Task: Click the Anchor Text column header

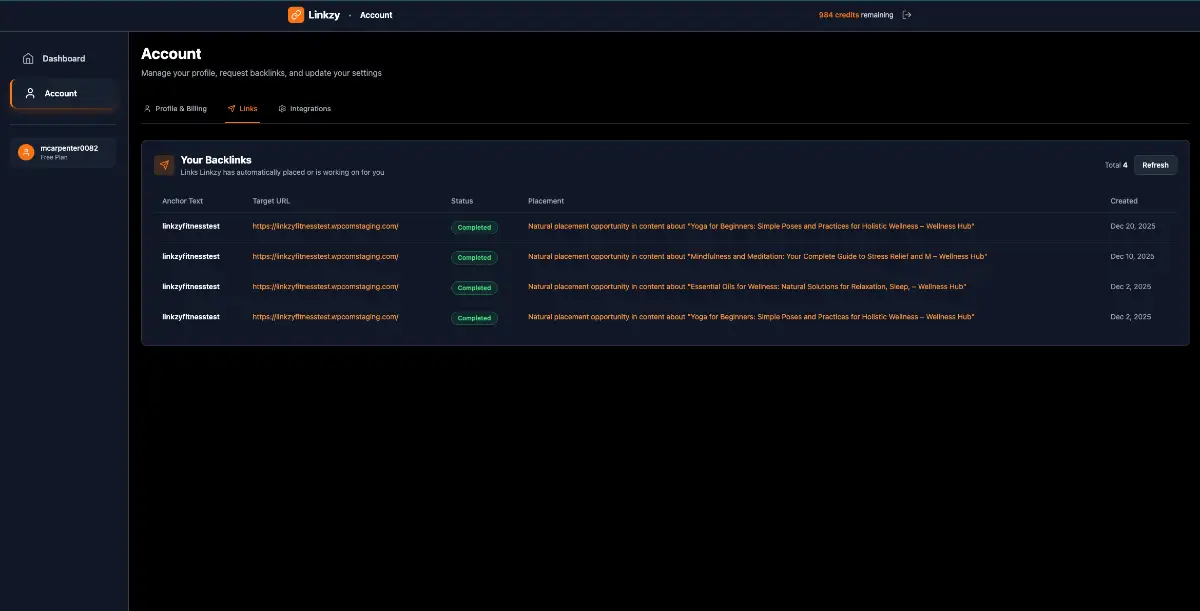Action: (182, 201)
